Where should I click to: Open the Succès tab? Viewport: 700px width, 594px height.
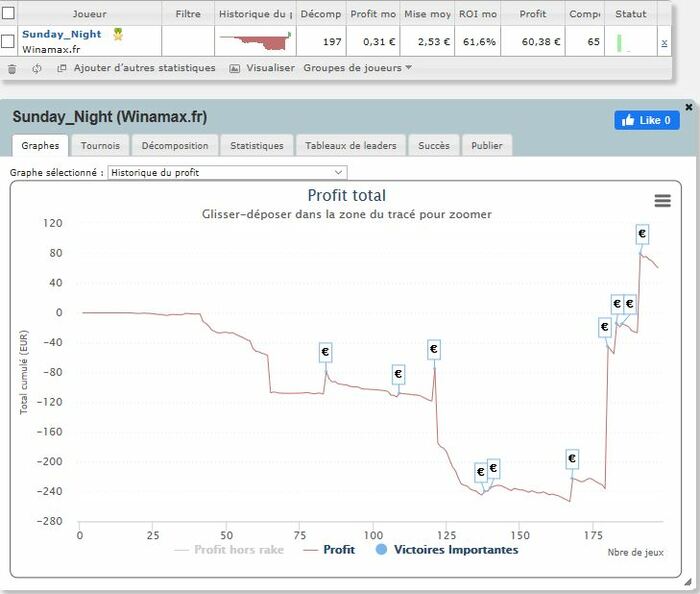(x=434, y=145)
